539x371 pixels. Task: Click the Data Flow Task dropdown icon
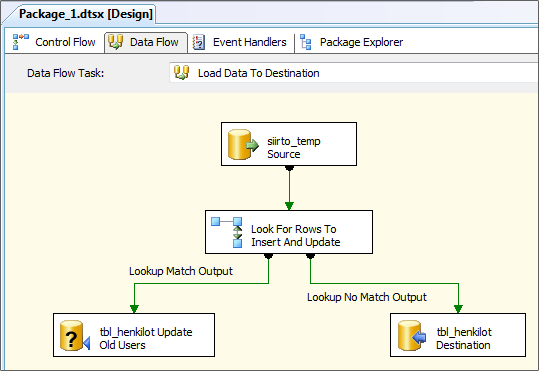point(182,73)
